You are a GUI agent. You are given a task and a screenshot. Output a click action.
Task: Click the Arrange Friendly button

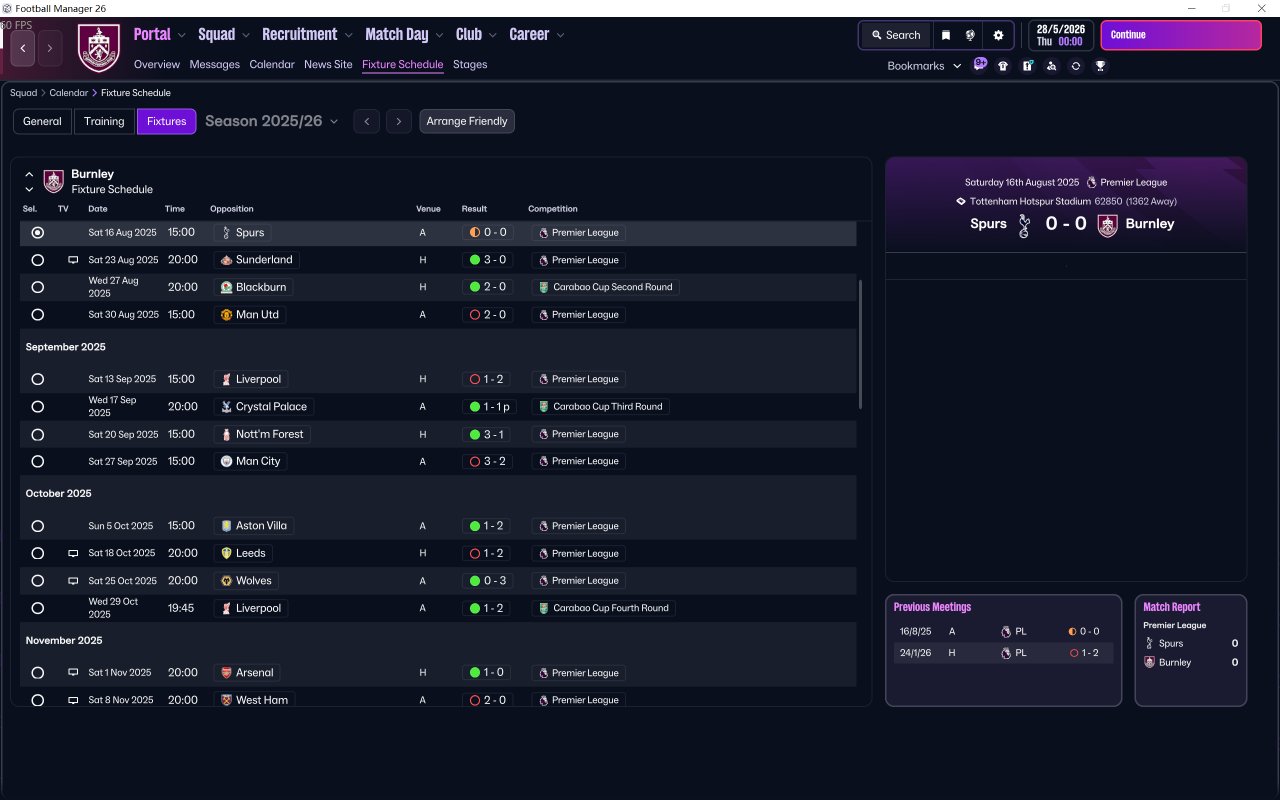tap(467, 121)
